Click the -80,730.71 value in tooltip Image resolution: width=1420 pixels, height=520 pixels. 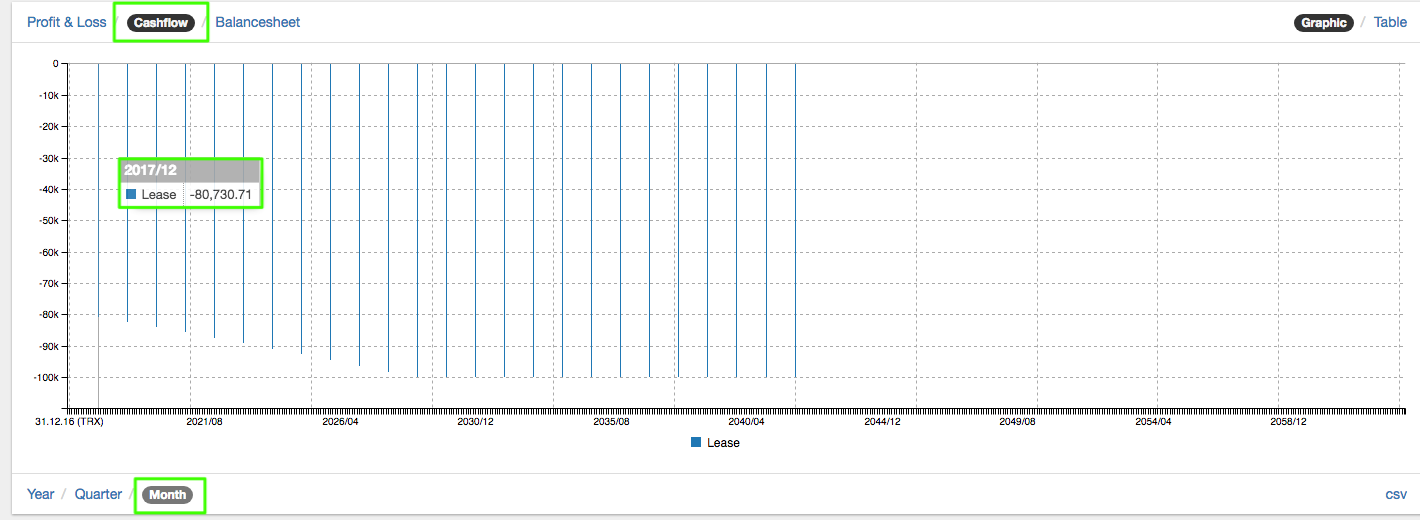pos(220,194)
